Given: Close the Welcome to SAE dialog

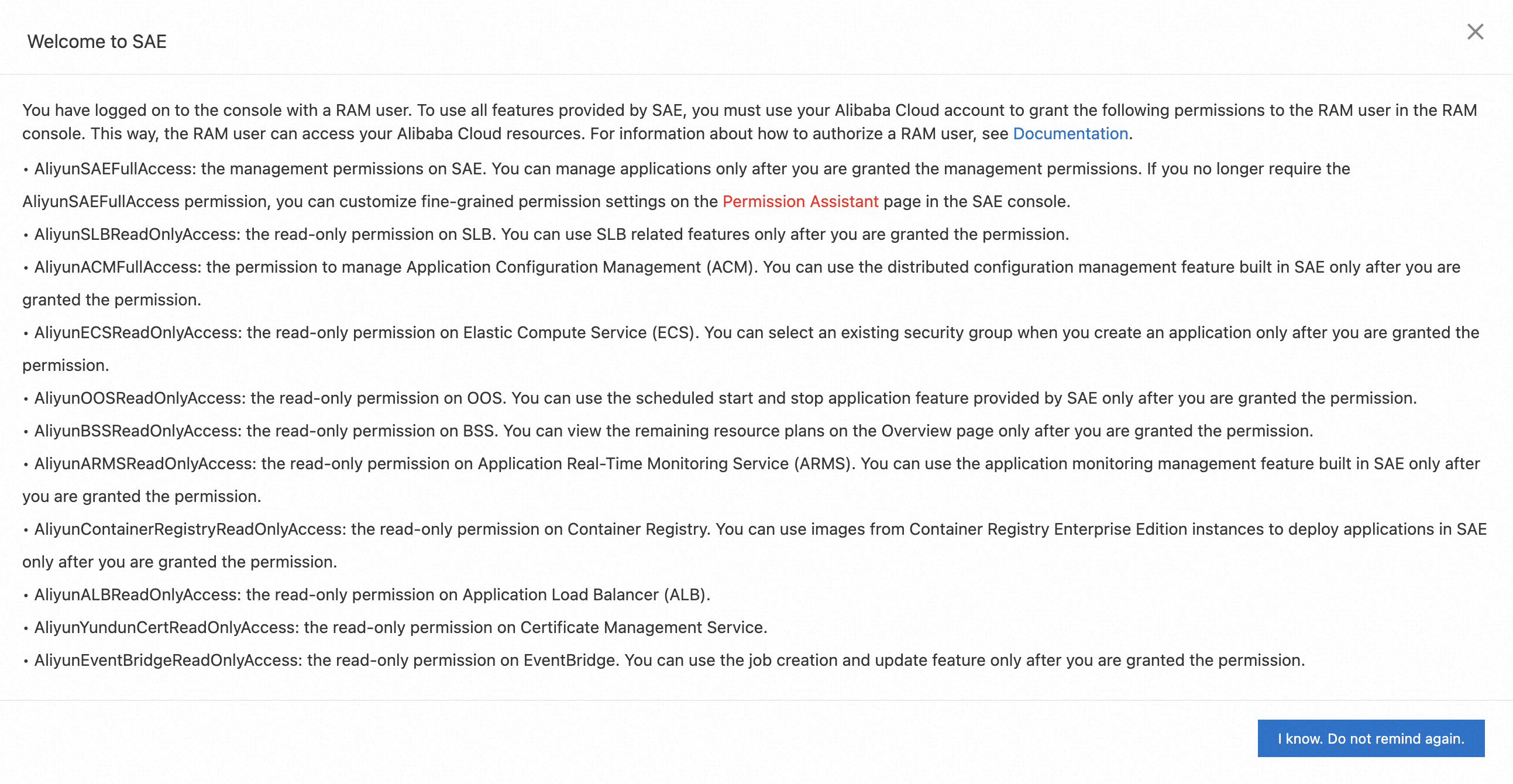Looking at the screenshot, I should pyautogui.click(x=1476, y=32).
